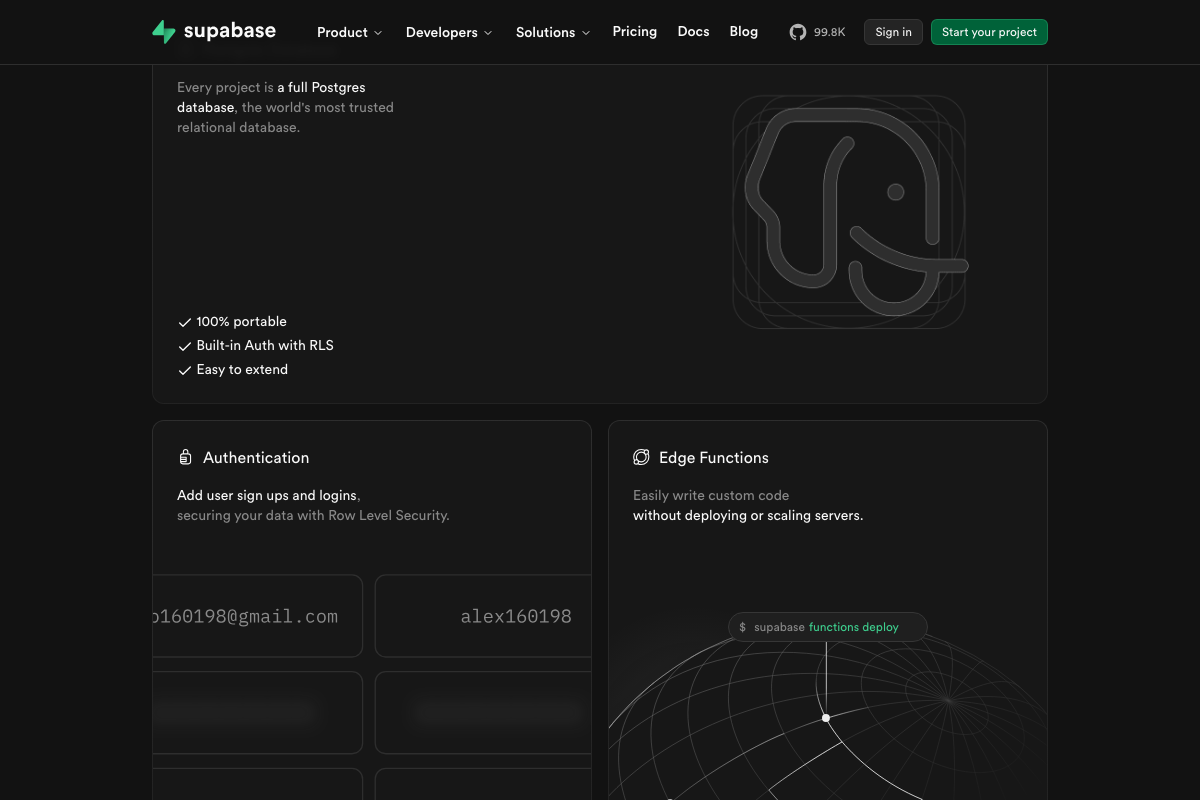Click the Edge Functions globe icon
1200x800 pixels.
coord(641,457)
